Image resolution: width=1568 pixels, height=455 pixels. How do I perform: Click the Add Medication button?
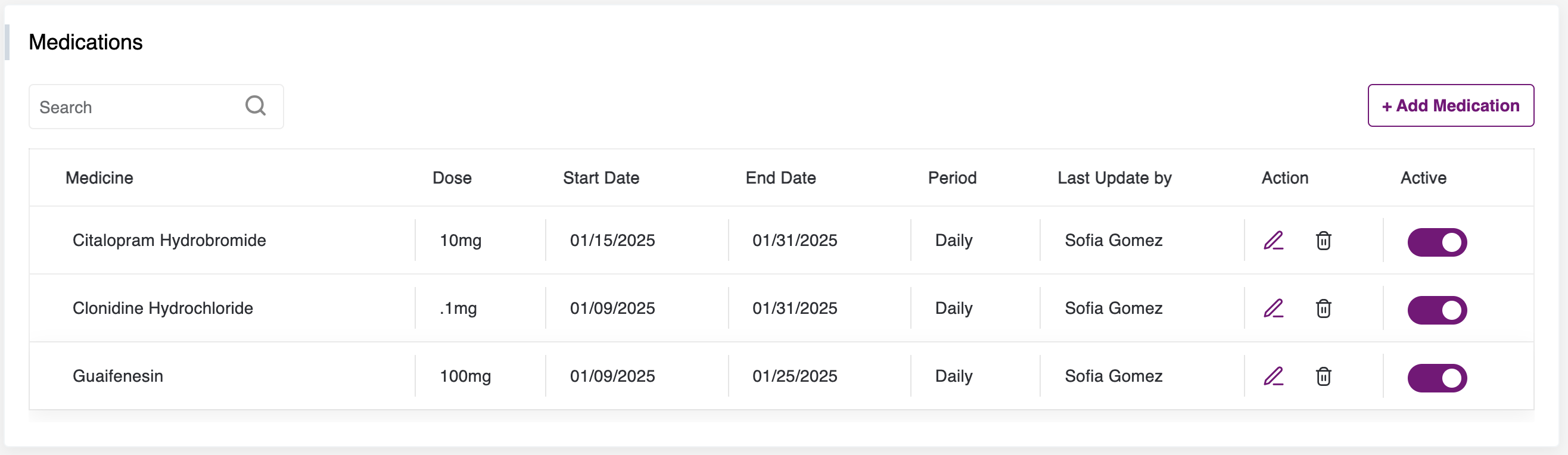coord(1450,106)
